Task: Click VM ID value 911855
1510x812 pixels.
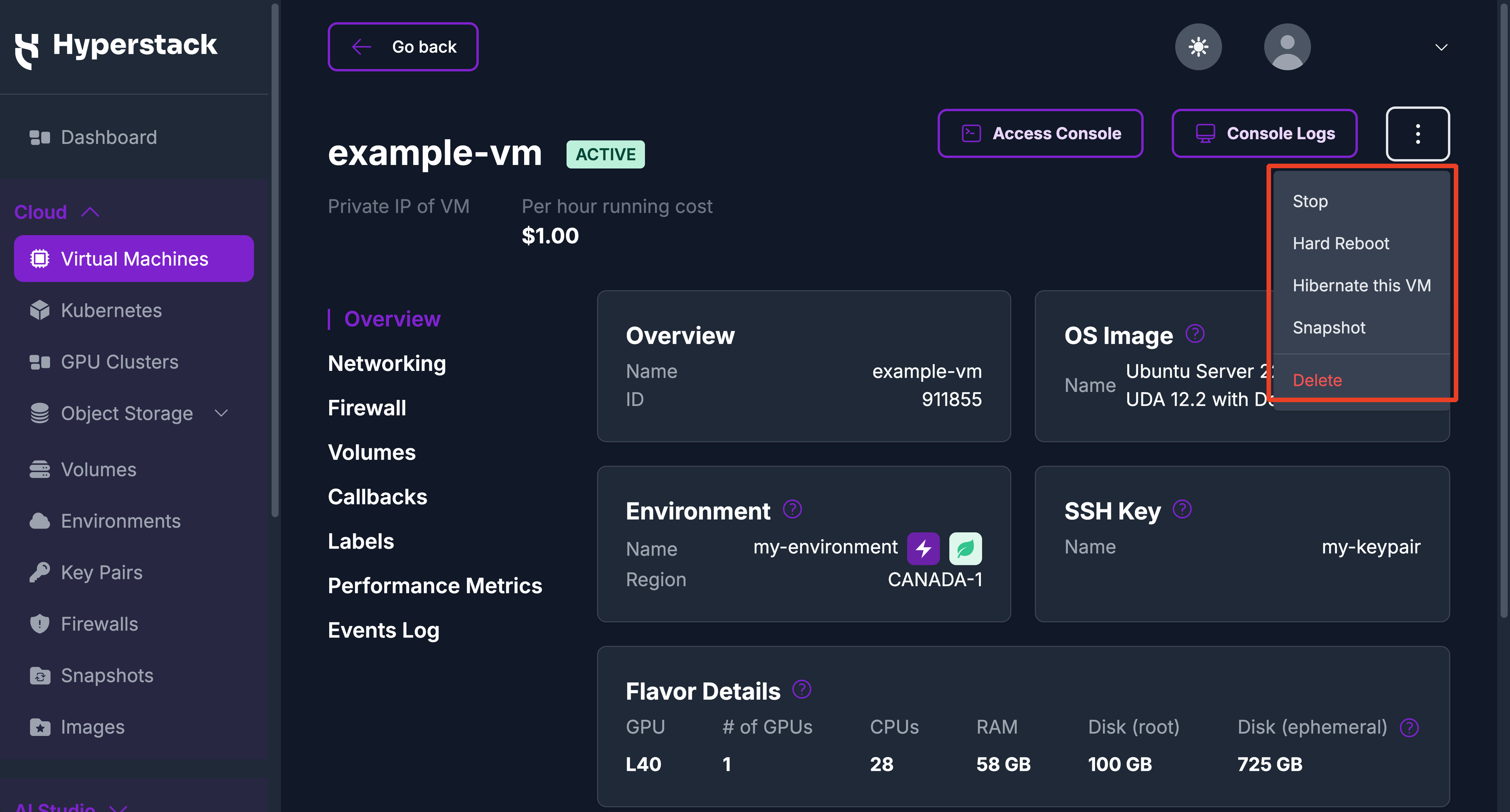Action: 951,399
